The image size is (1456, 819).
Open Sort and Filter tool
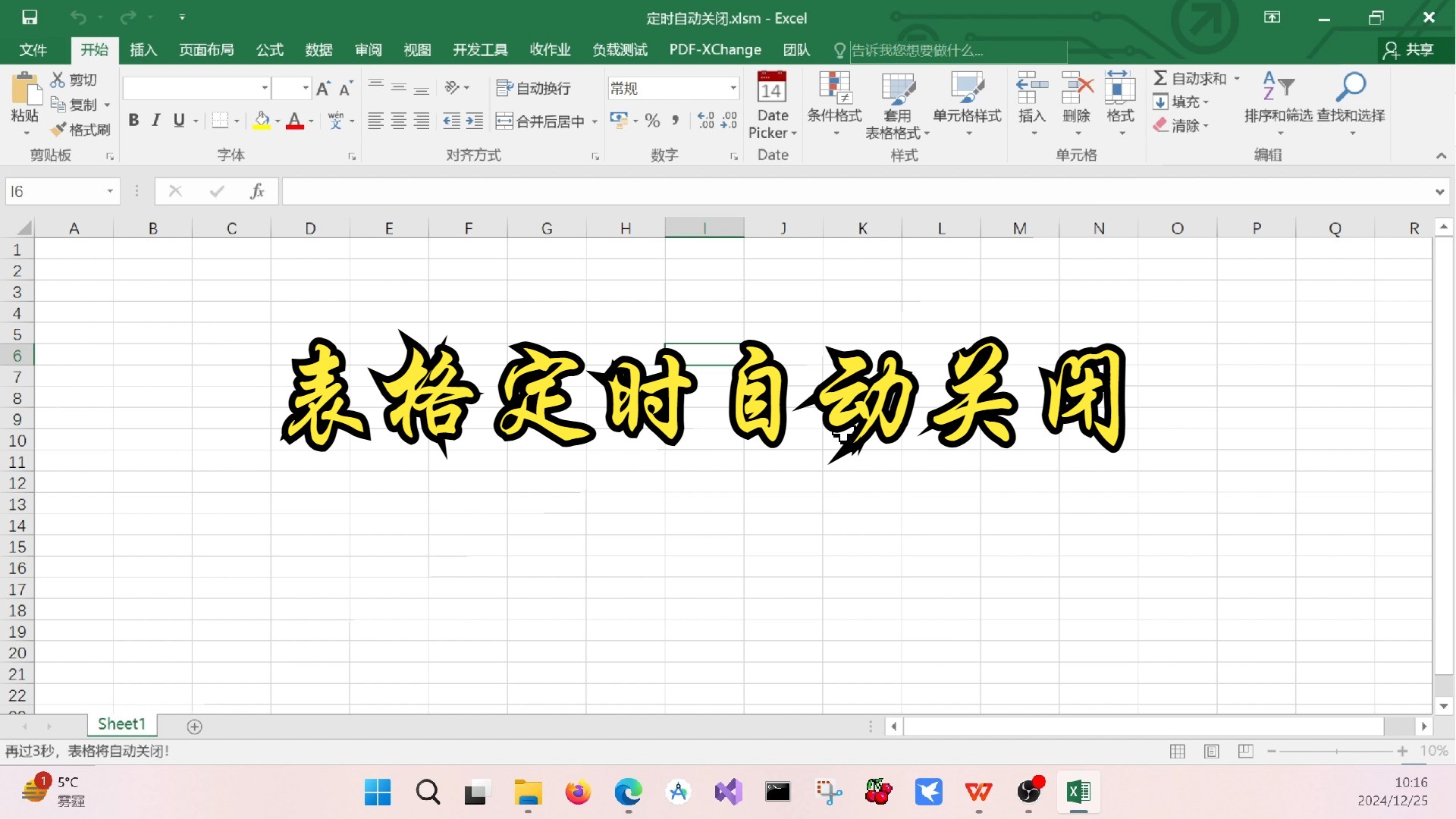(1278, 87)
